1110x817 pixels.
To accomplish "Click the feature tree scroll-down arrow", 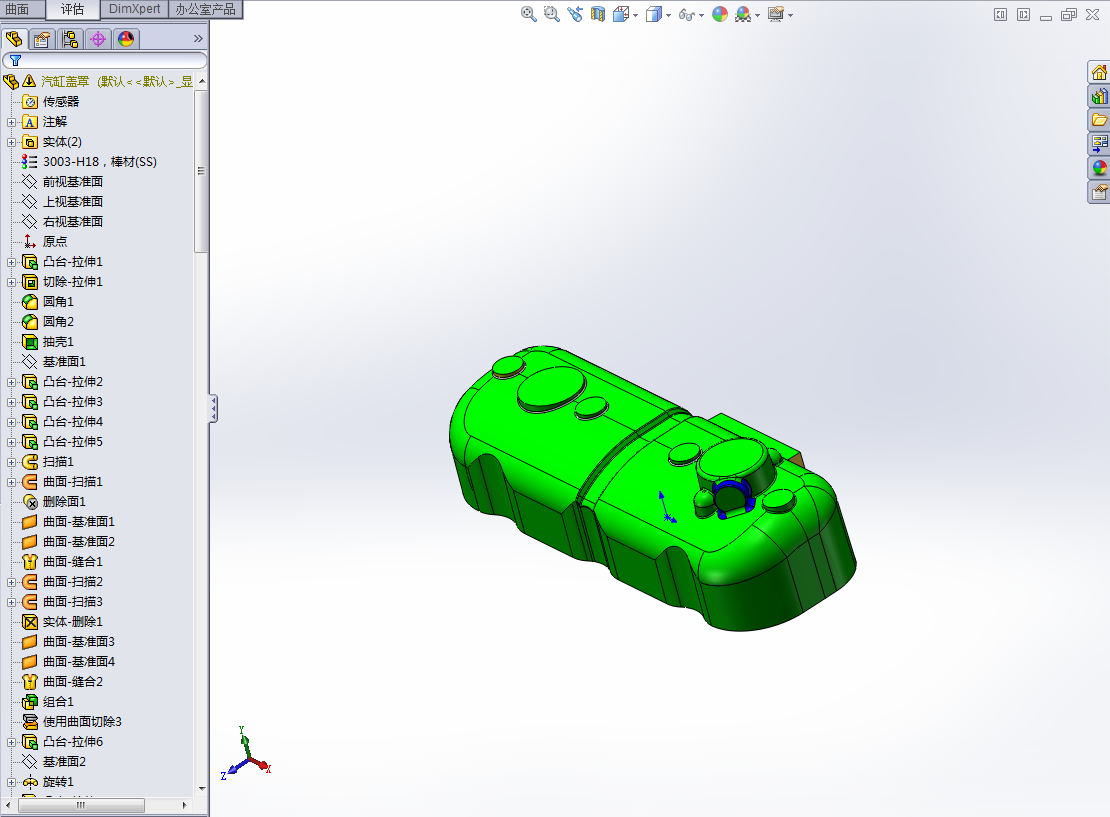I will tap(202, 788).
